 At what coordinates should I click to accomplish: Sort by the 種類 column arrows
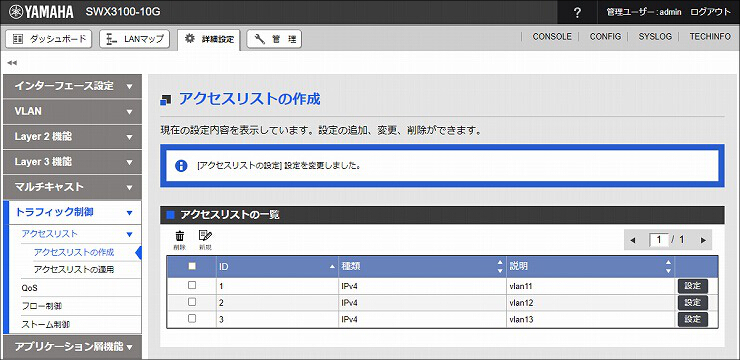[x=500, y=267]
